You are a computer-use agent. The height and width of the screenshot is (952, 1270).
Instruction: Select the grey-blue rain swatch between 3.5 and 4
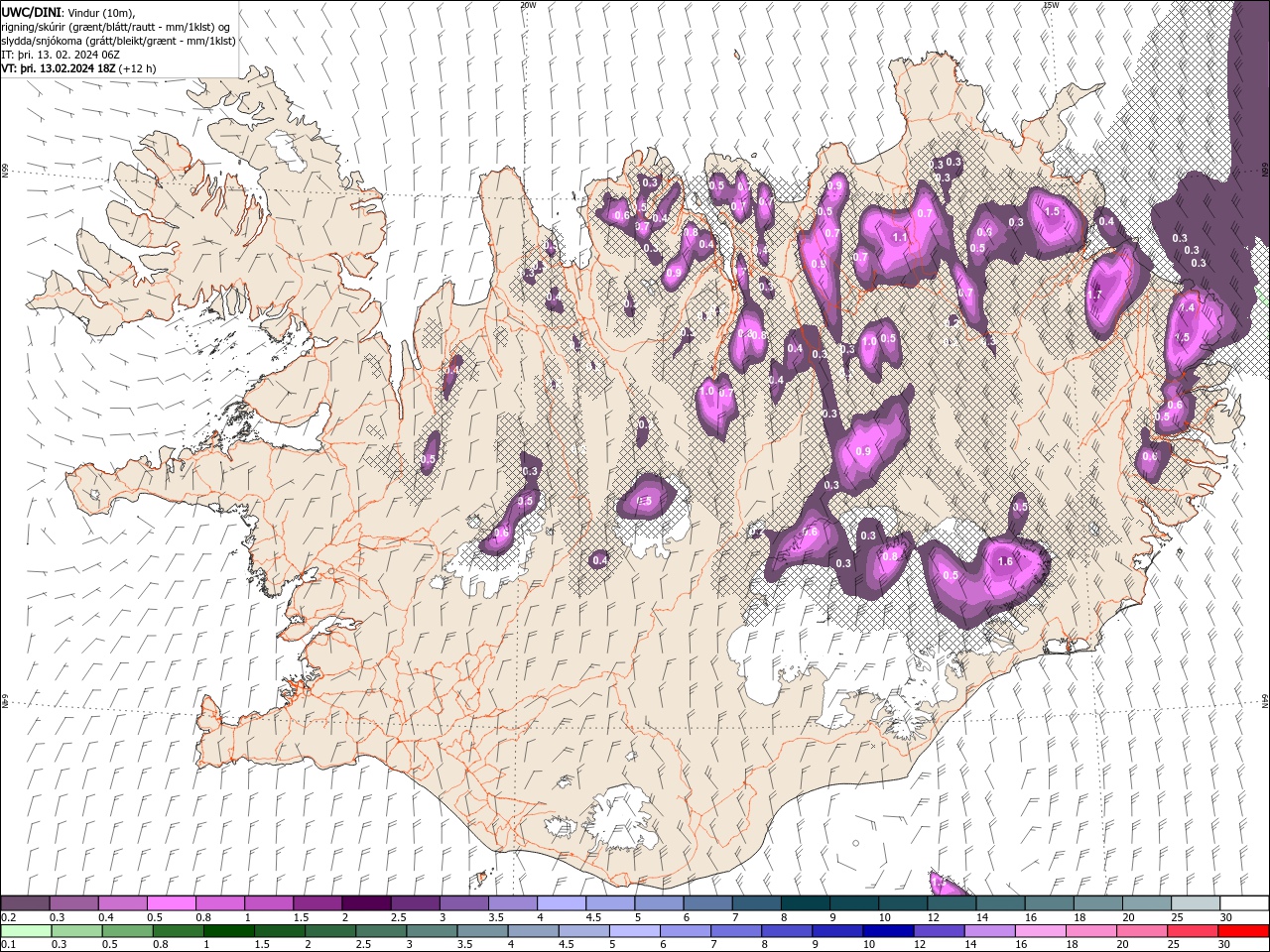click(481, 931)
